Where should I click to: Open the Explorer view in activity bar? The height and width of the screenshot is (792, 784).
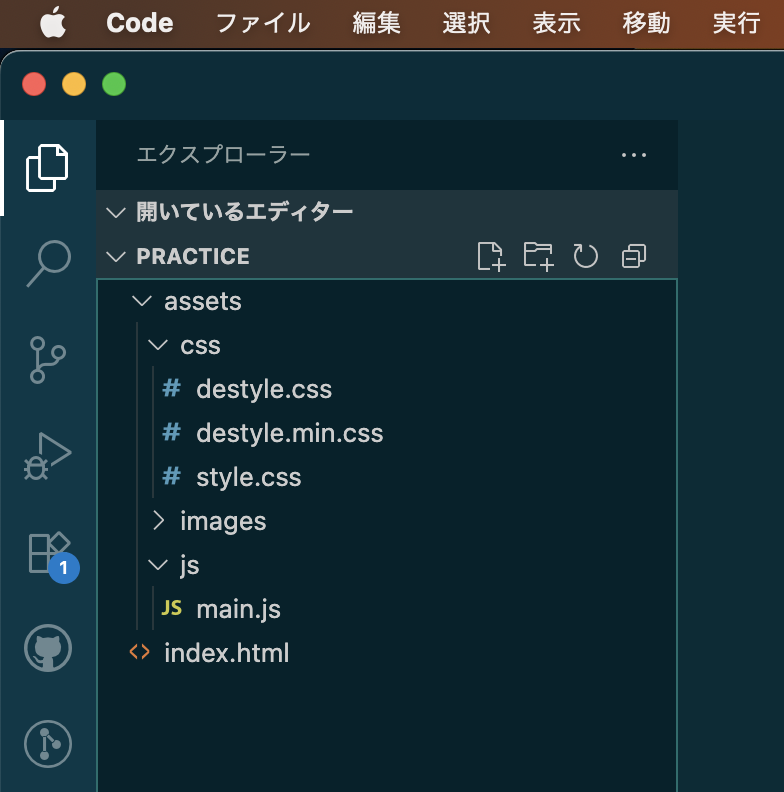pyautogui.click(x=47, y=167)
